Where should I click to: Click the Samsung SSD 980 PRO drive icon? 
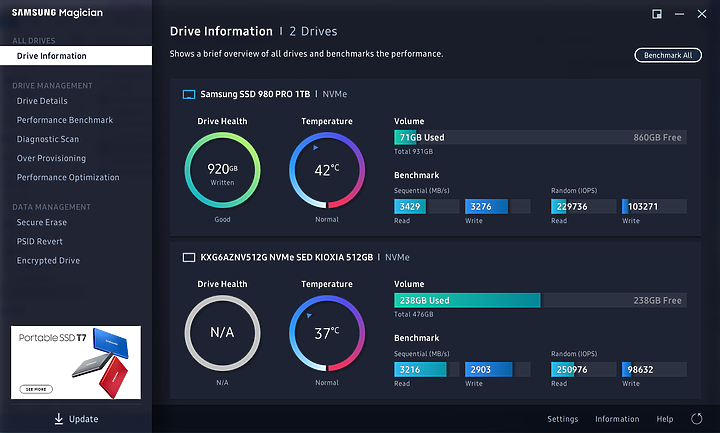point(189,95)
